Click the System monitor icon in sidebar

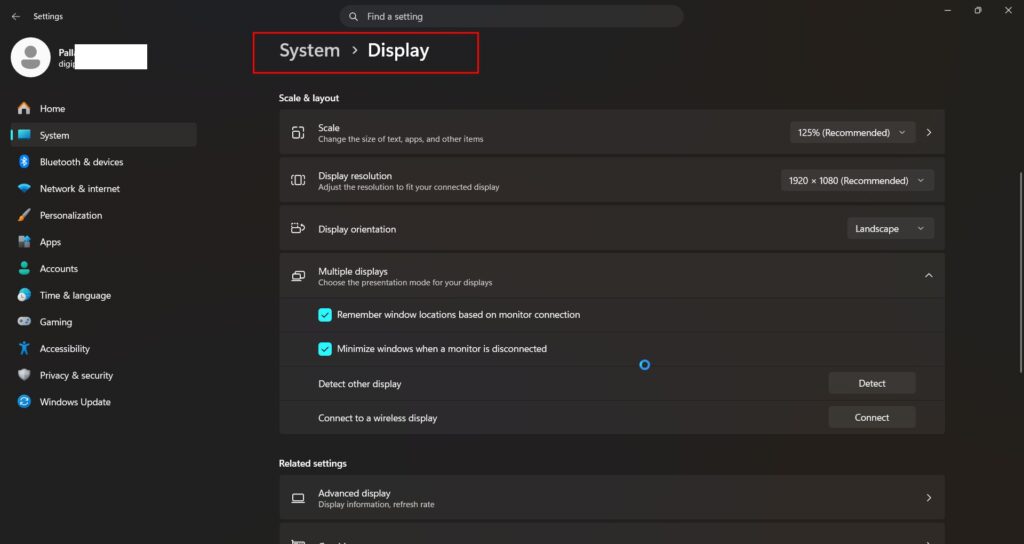[x=24, y=135]
